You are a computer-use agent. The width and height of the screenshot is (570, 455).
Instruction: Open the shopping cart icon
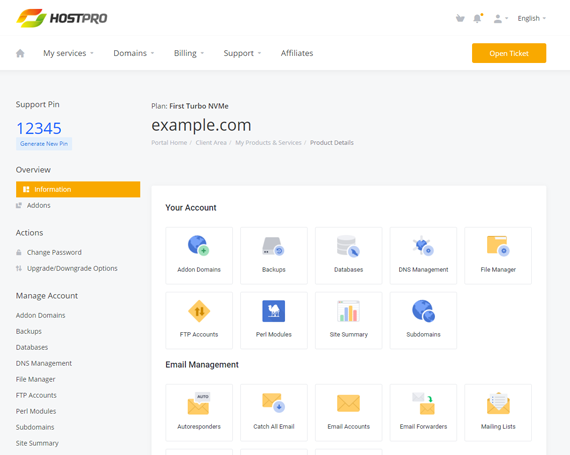pos(460,18)
